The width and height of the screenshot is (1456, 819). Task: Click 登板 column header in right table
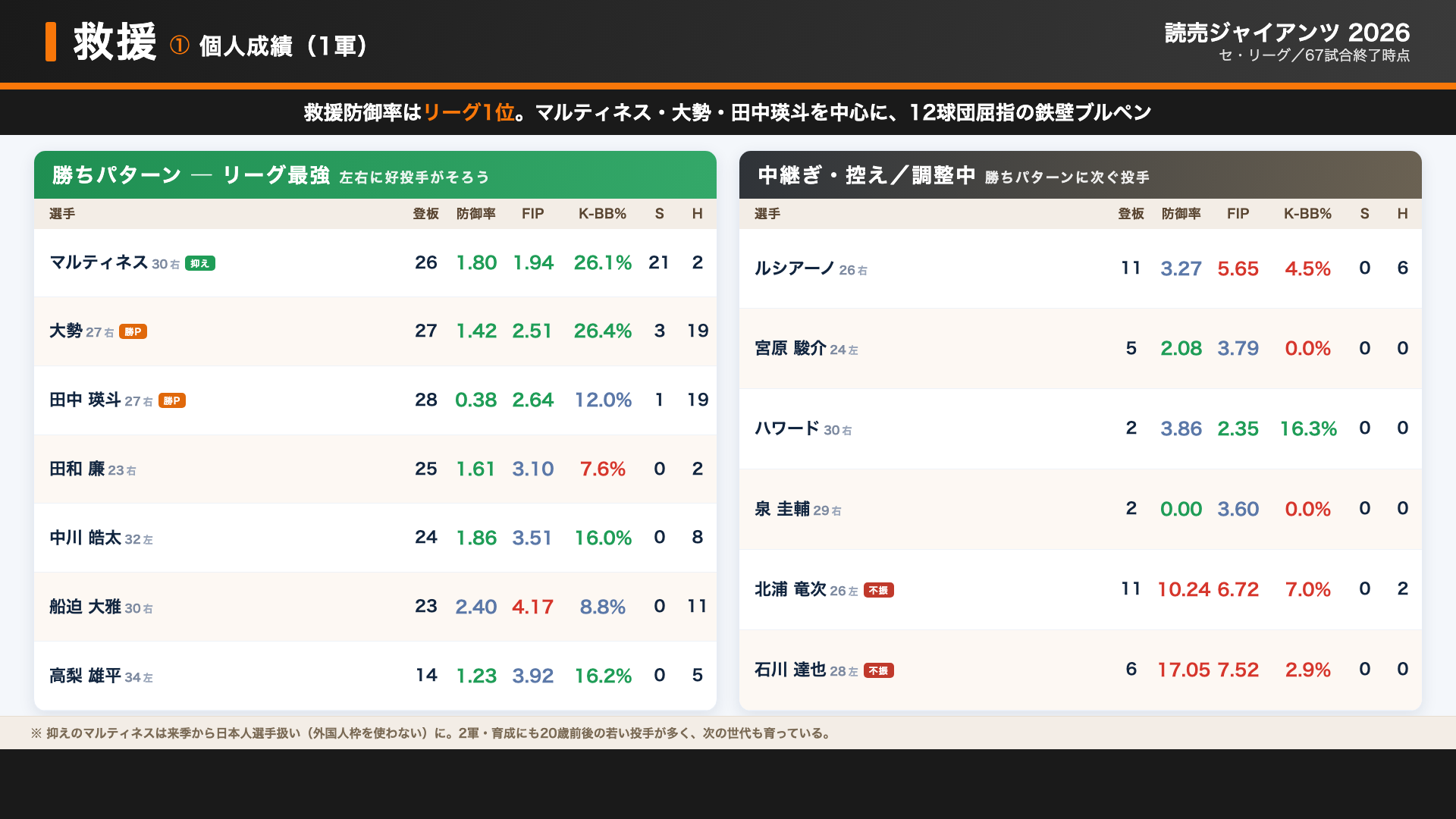point(1131,214)
